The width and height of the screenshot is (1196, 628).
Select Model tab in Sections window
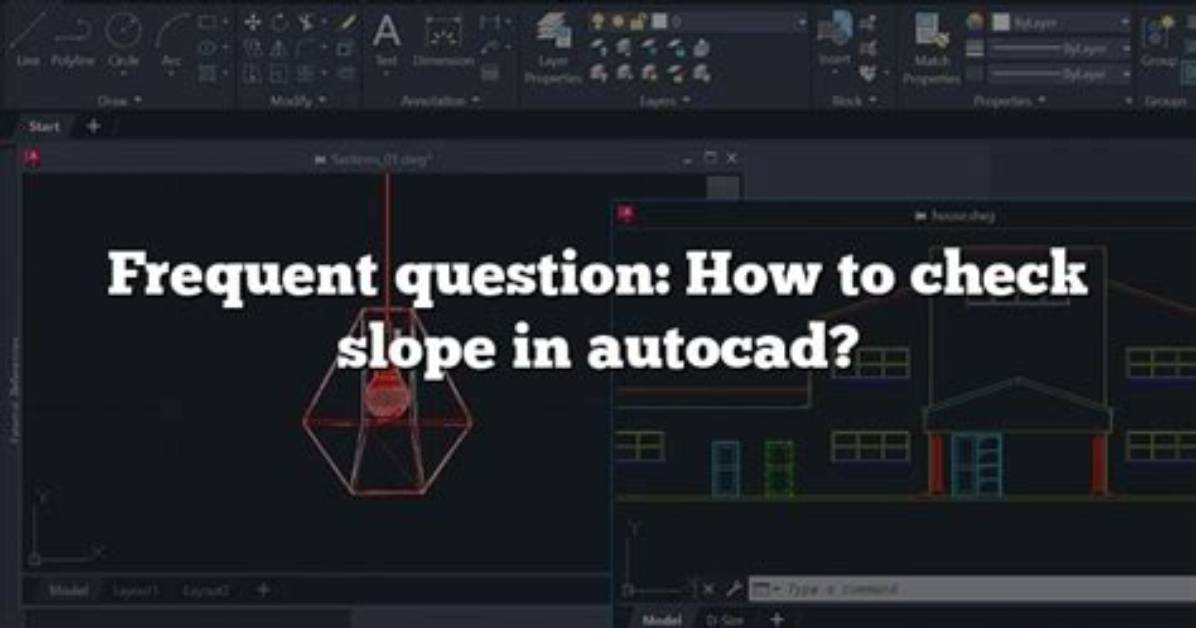pyautogui.click(x=69, y=590)
